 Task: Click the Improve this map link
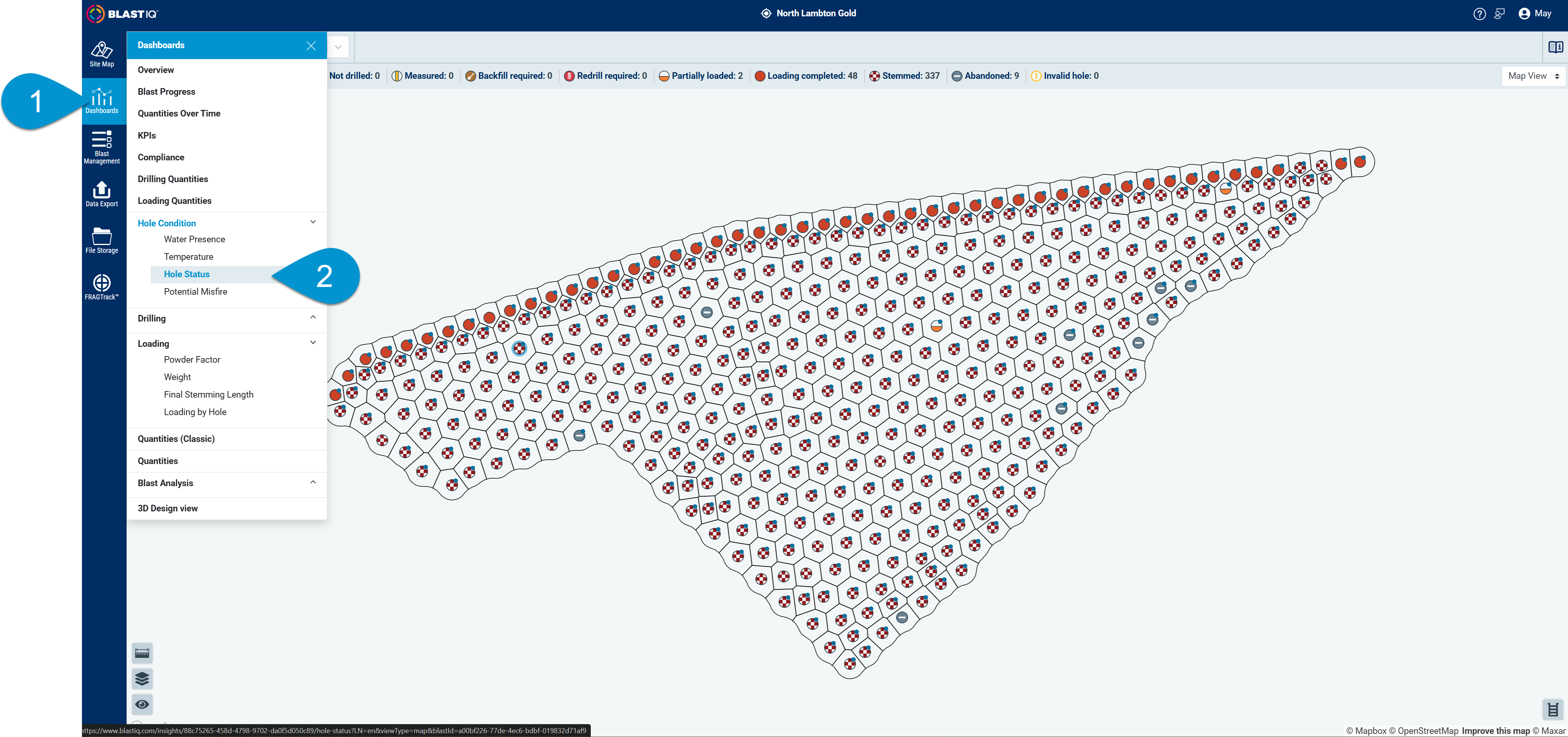pos(1496,731)
